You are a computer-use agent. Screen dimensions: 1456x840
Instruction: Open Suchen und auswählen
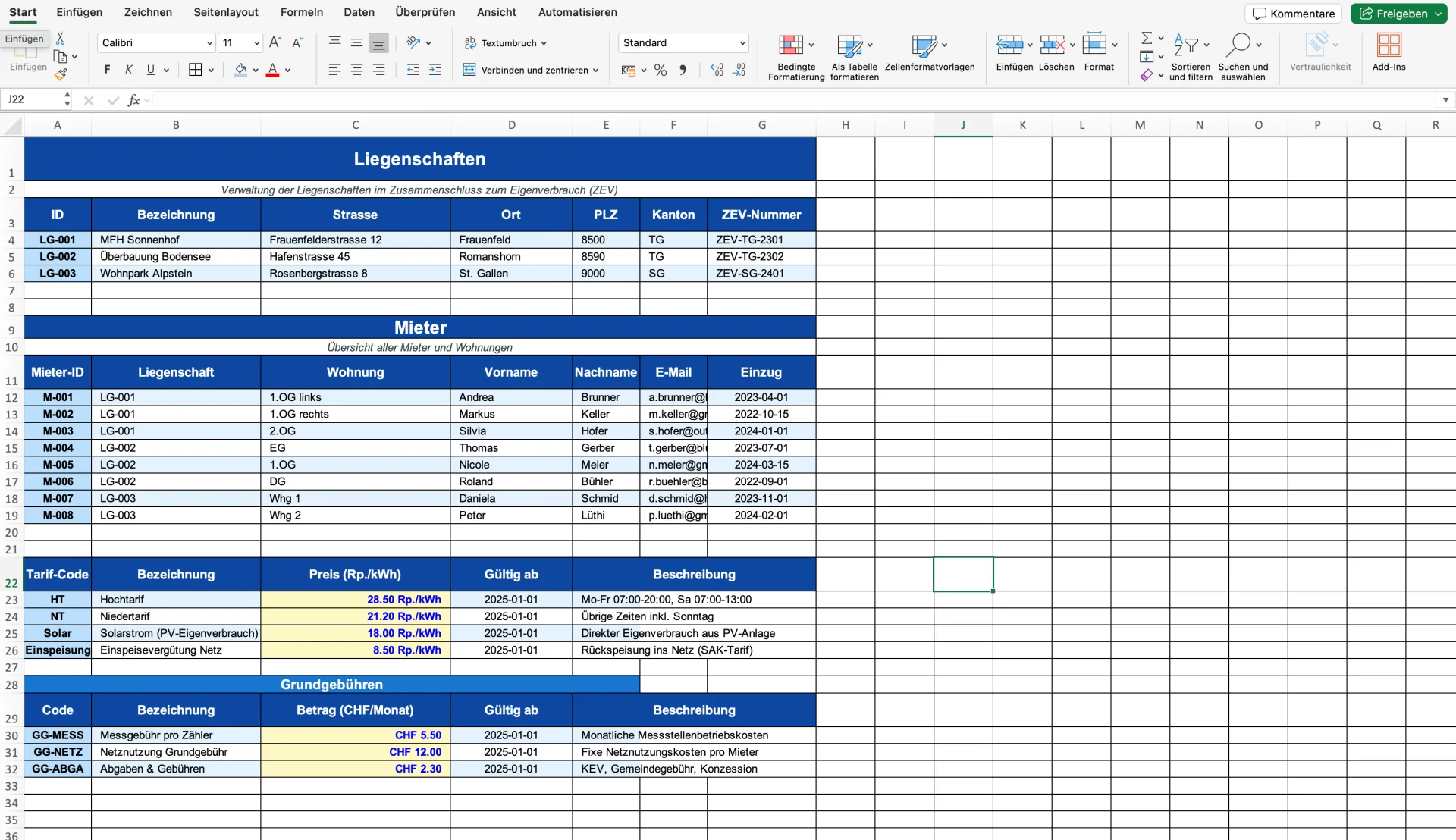pos(1243,57)
